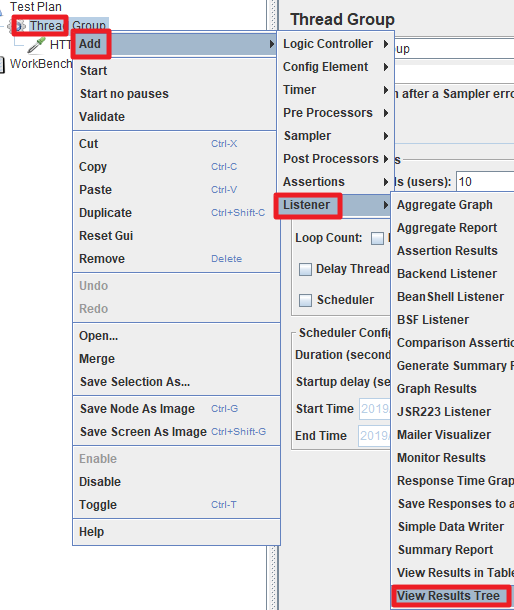Choose Save Screen As Image

point(176,431)
